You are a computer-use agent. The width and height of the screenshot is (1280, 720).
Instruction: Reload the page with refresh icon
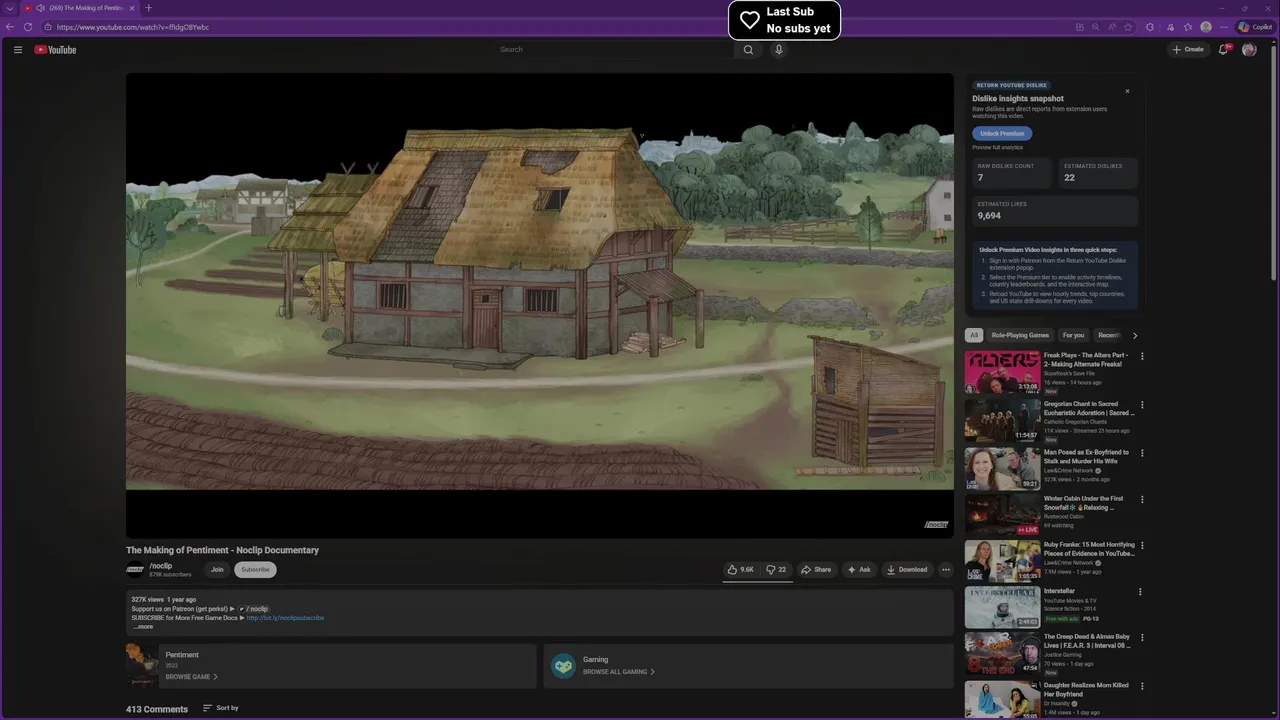pyautogui.click(x=28, y=27)
